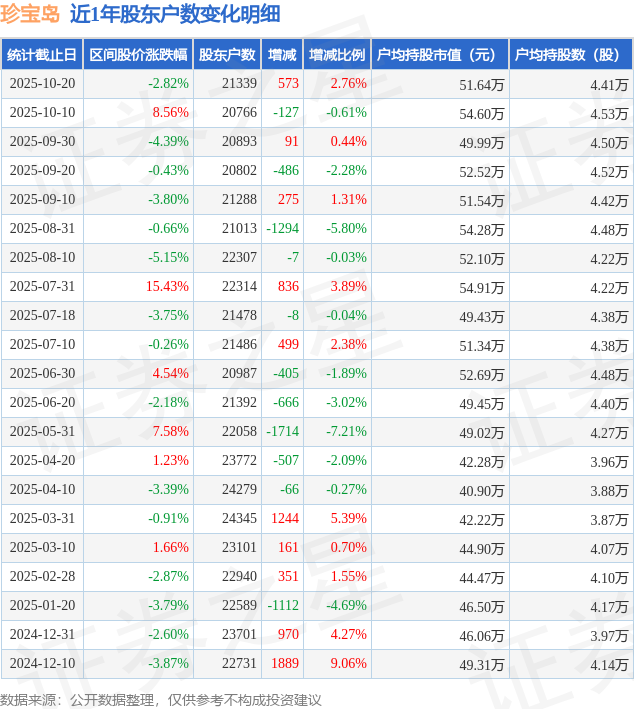Select the -1714 decrease value cell
The width and height of the screenshot is (634, 709).
point(282,432)
